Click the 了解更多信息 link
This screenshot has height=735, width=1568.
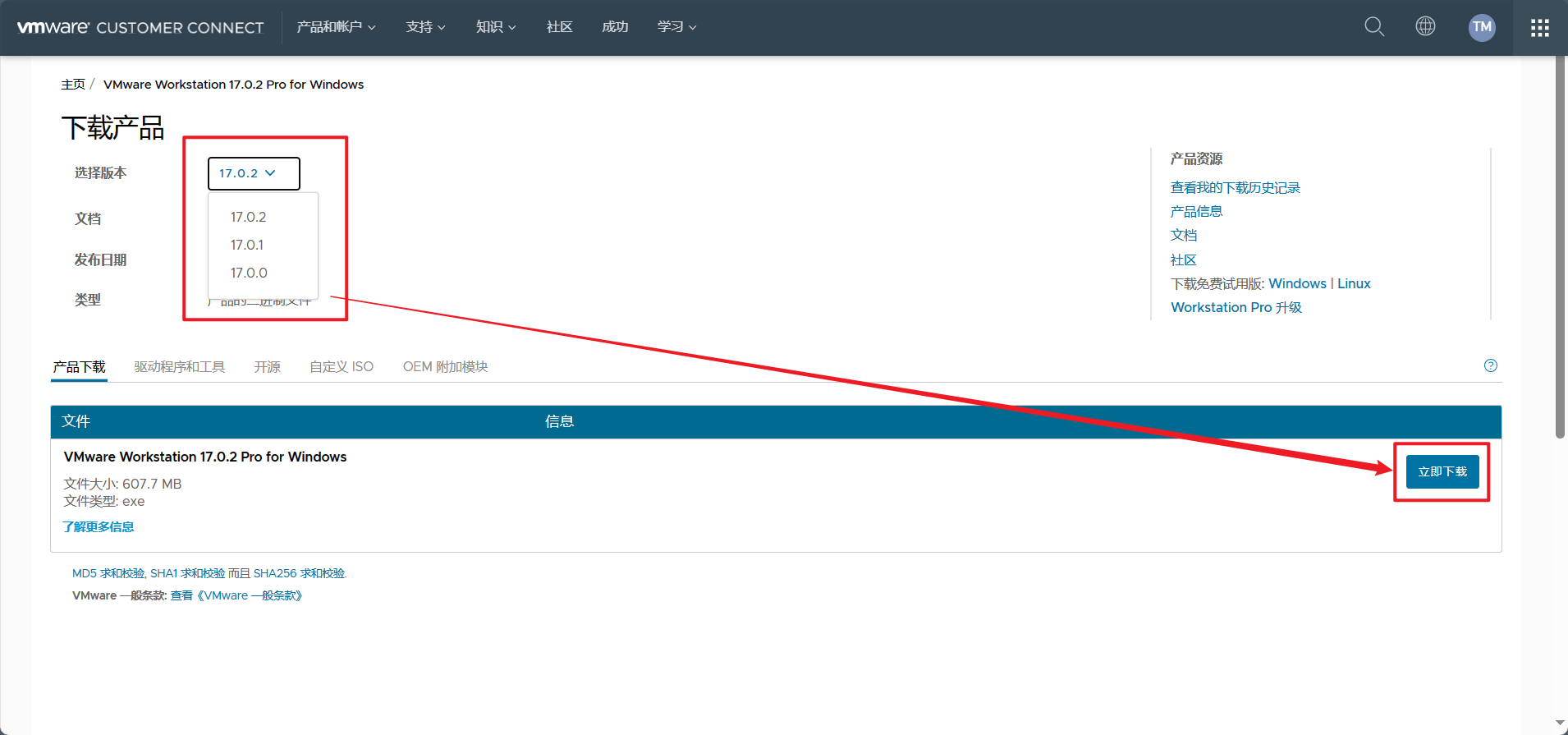click(99, 527)
